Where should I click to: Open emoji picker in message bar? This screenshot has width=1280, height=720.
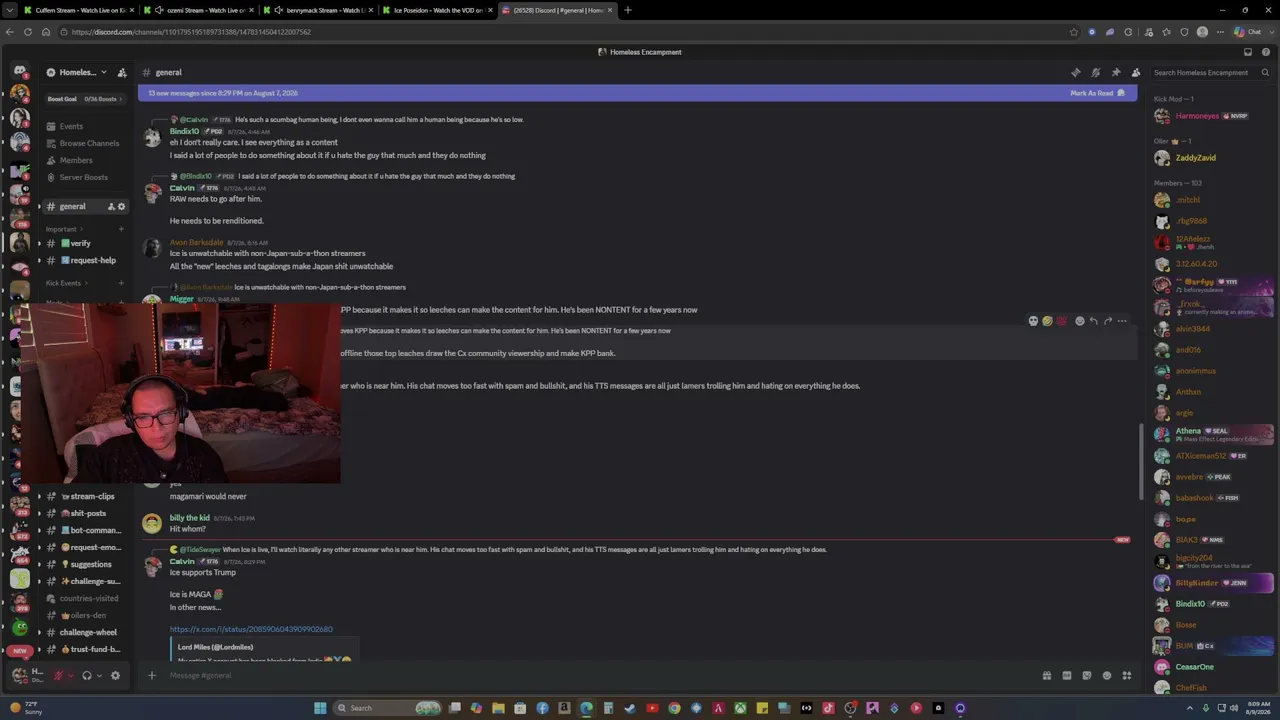pos(1107,675)
